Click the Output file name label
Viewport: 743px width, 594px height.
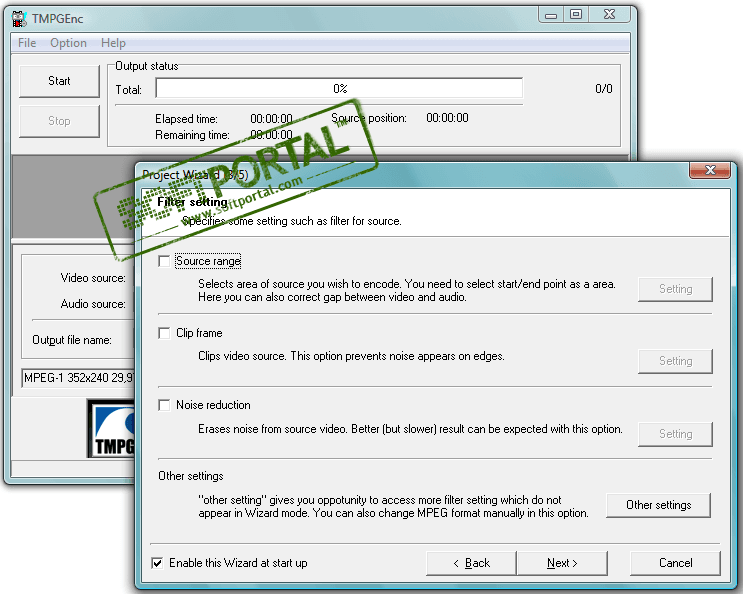[x=72, y=340]
